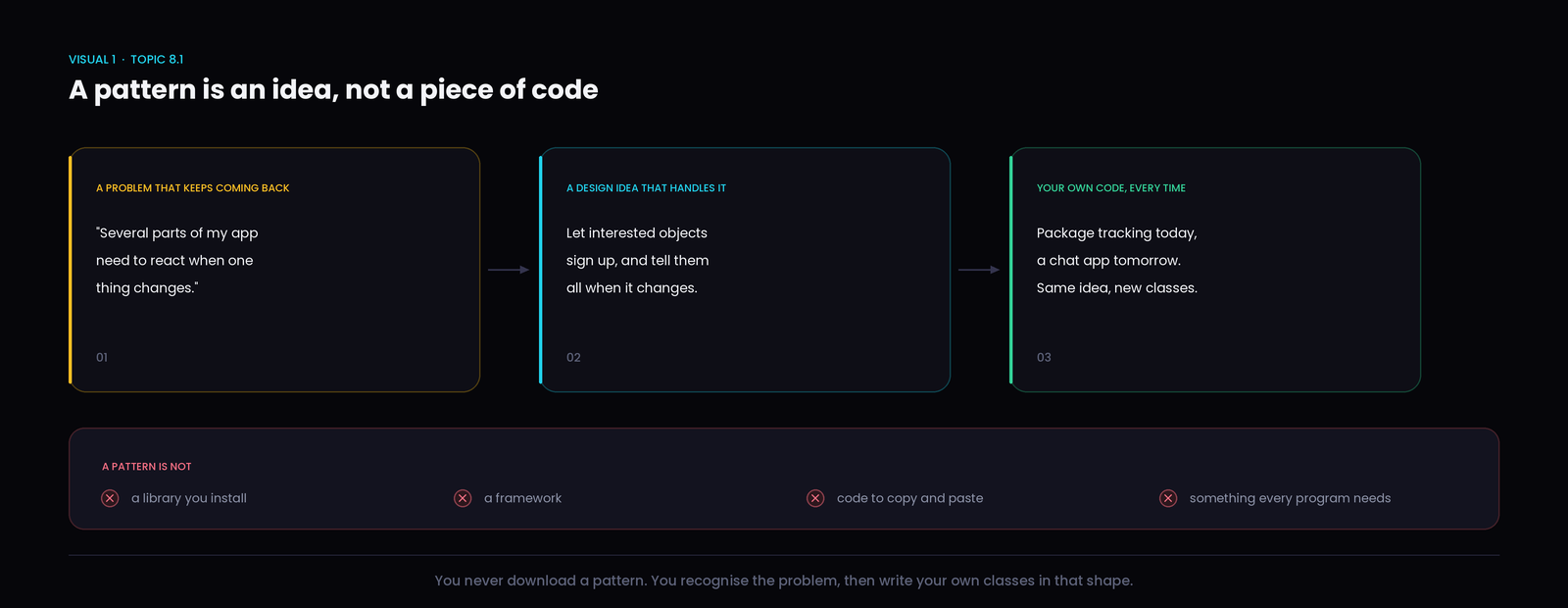Click the cyan accent bar on the second card
1568x608 pixels.
pyautogui.click(x=541, y=270)
